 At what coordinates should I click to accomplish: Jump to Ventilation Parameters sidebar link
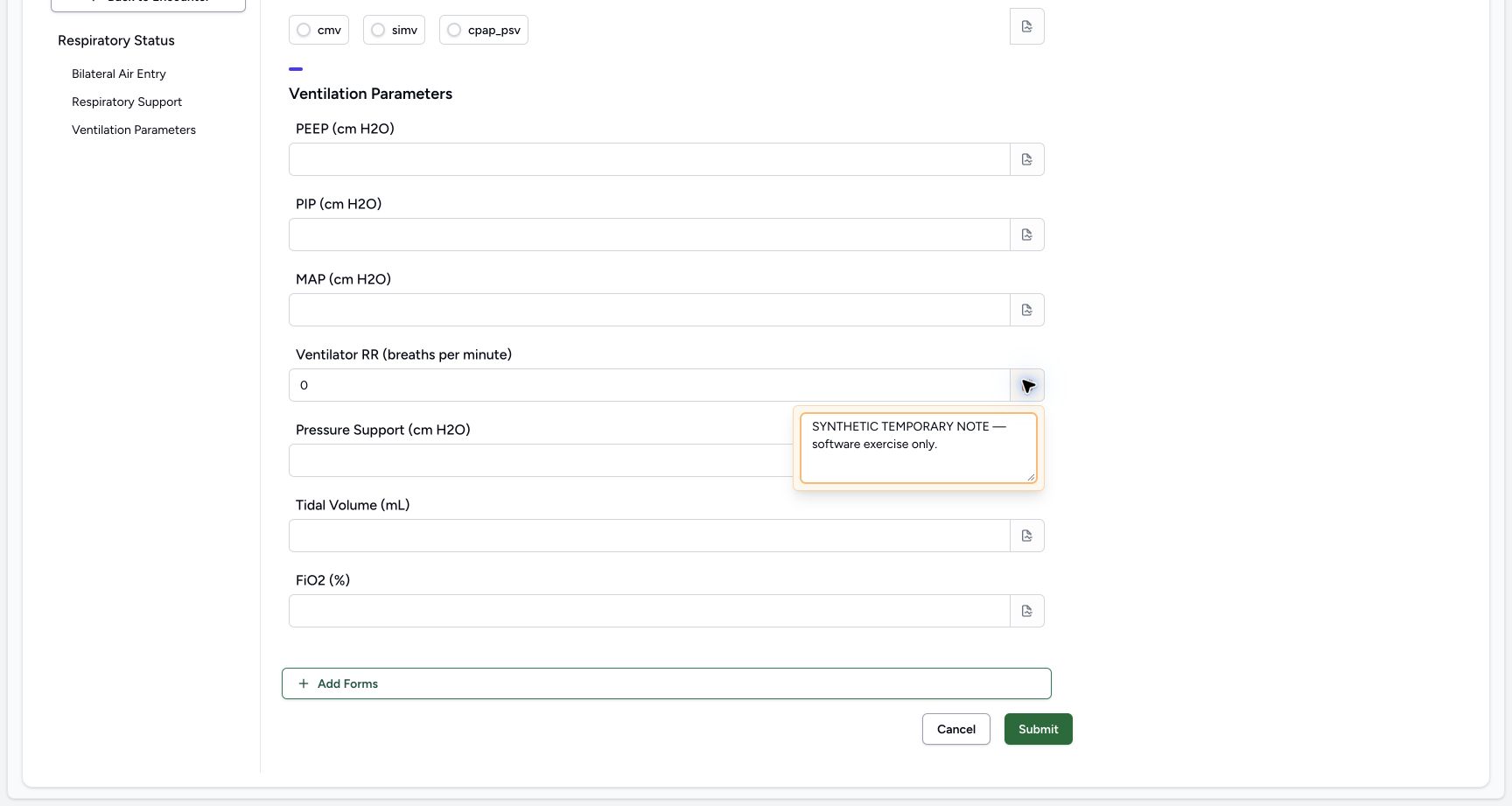pyautogui.click(x=134, y=130)
